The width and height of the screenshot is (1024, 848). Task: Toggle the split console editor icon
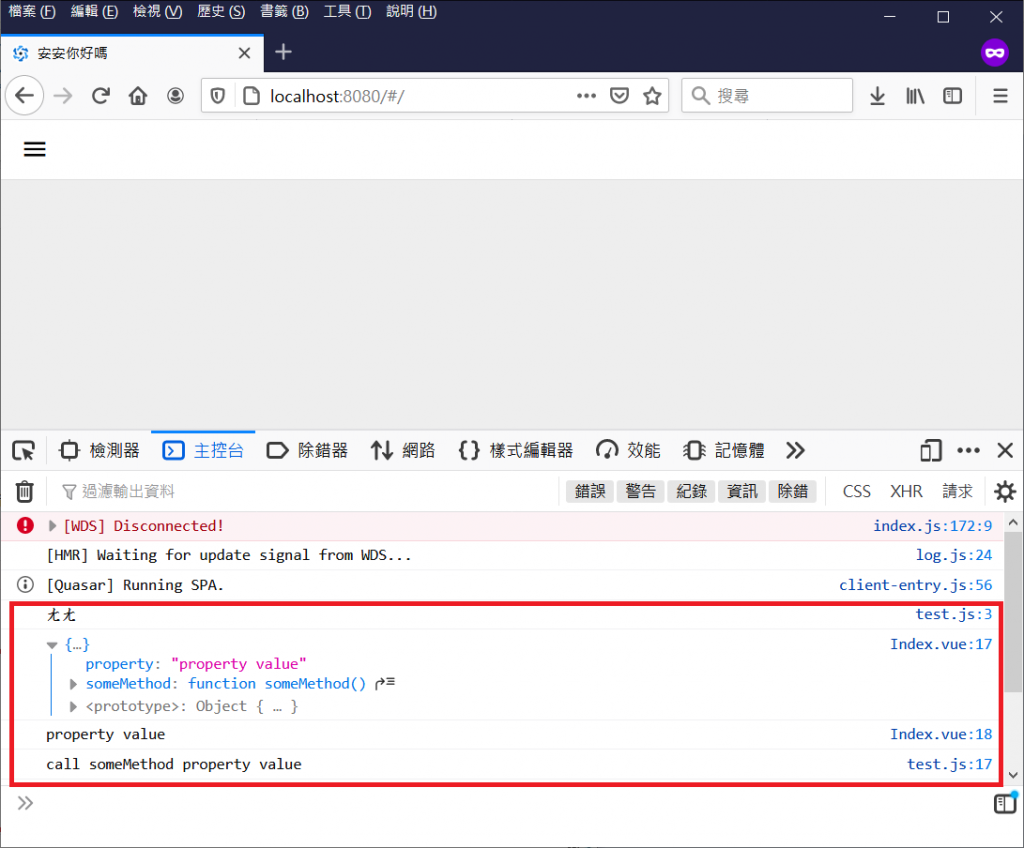point(1004,803)
